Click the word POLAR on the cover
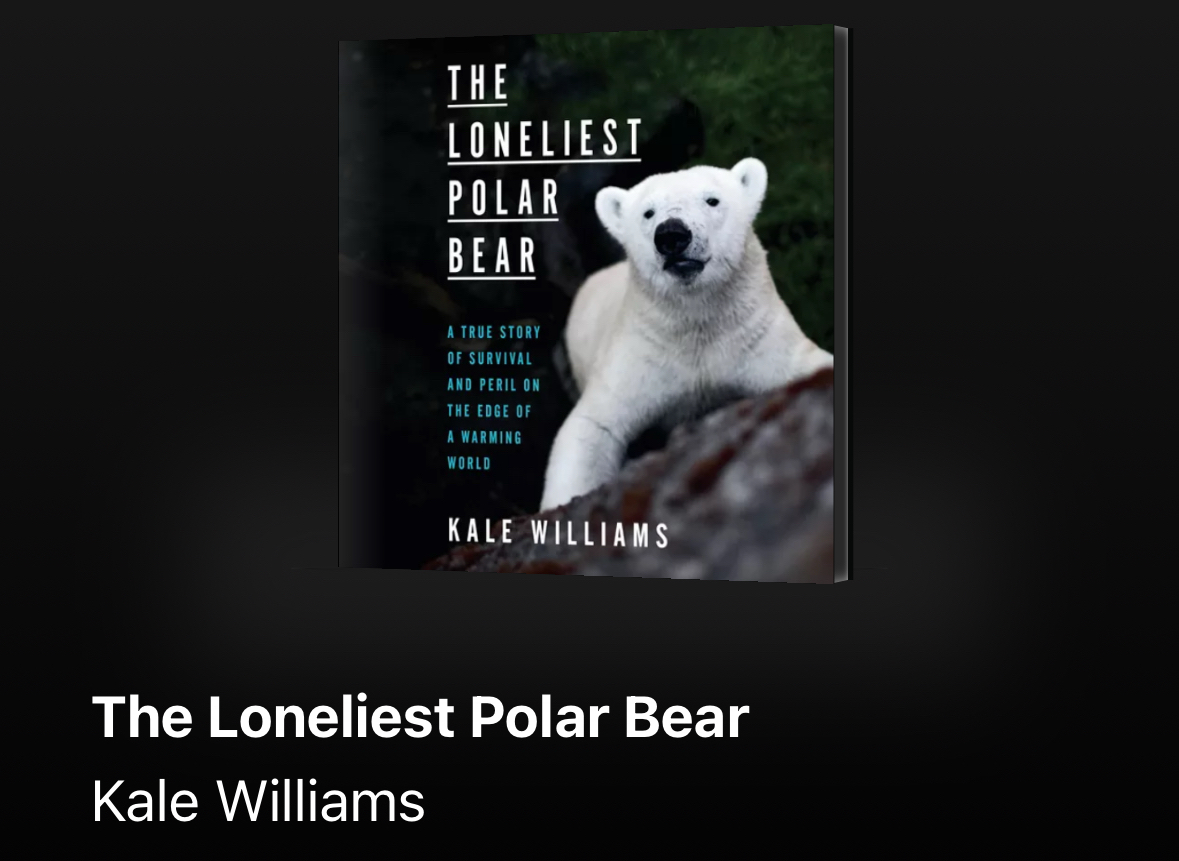This screenshot has height=861, width=1179. [503, 198]
